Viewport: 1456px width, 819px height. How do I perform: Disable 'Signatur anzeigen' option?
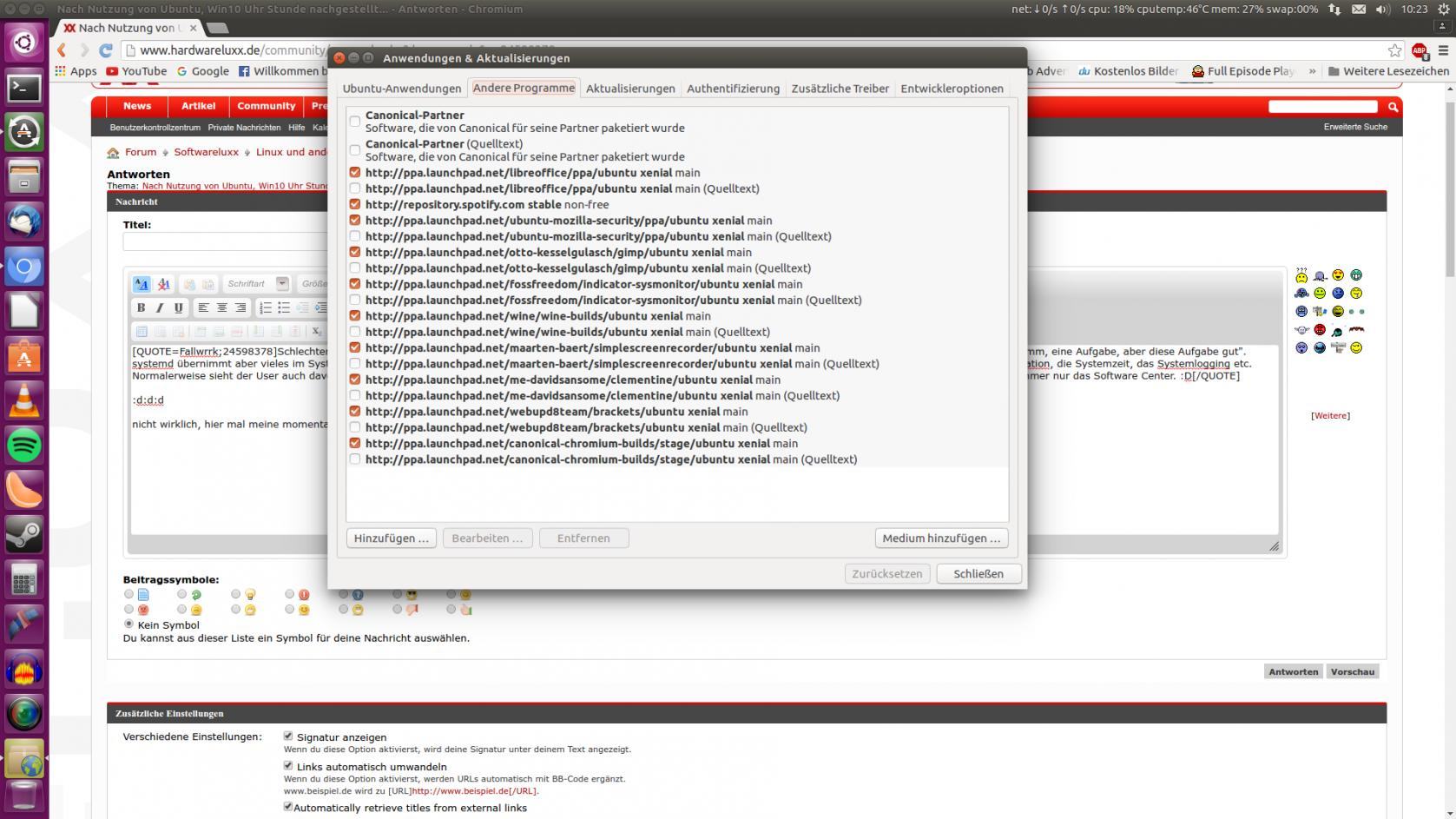click(x=288, y=736)
